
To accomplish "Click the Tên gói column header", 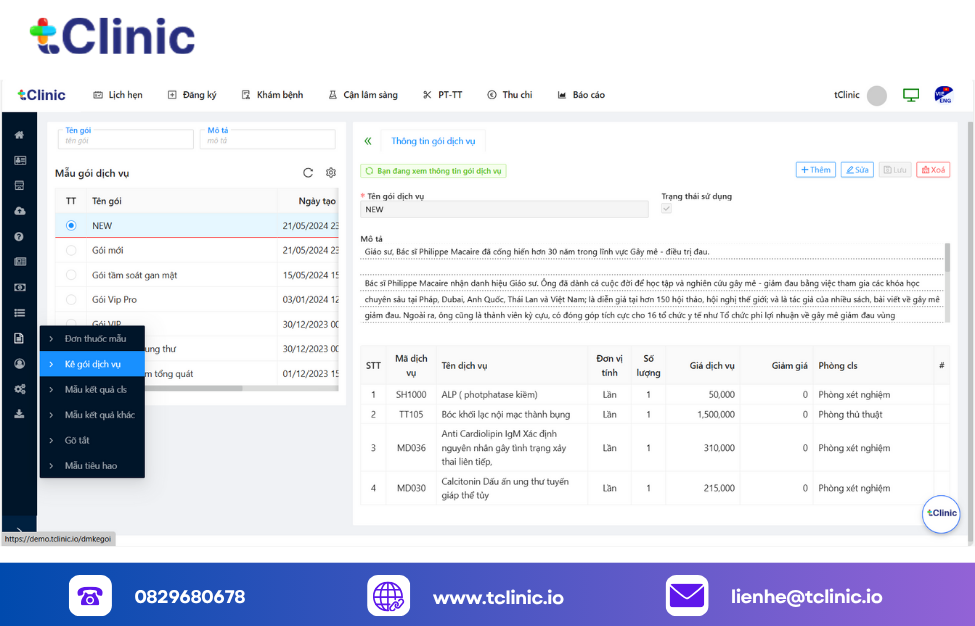I will pyautogui.click(x=107, y=201).
